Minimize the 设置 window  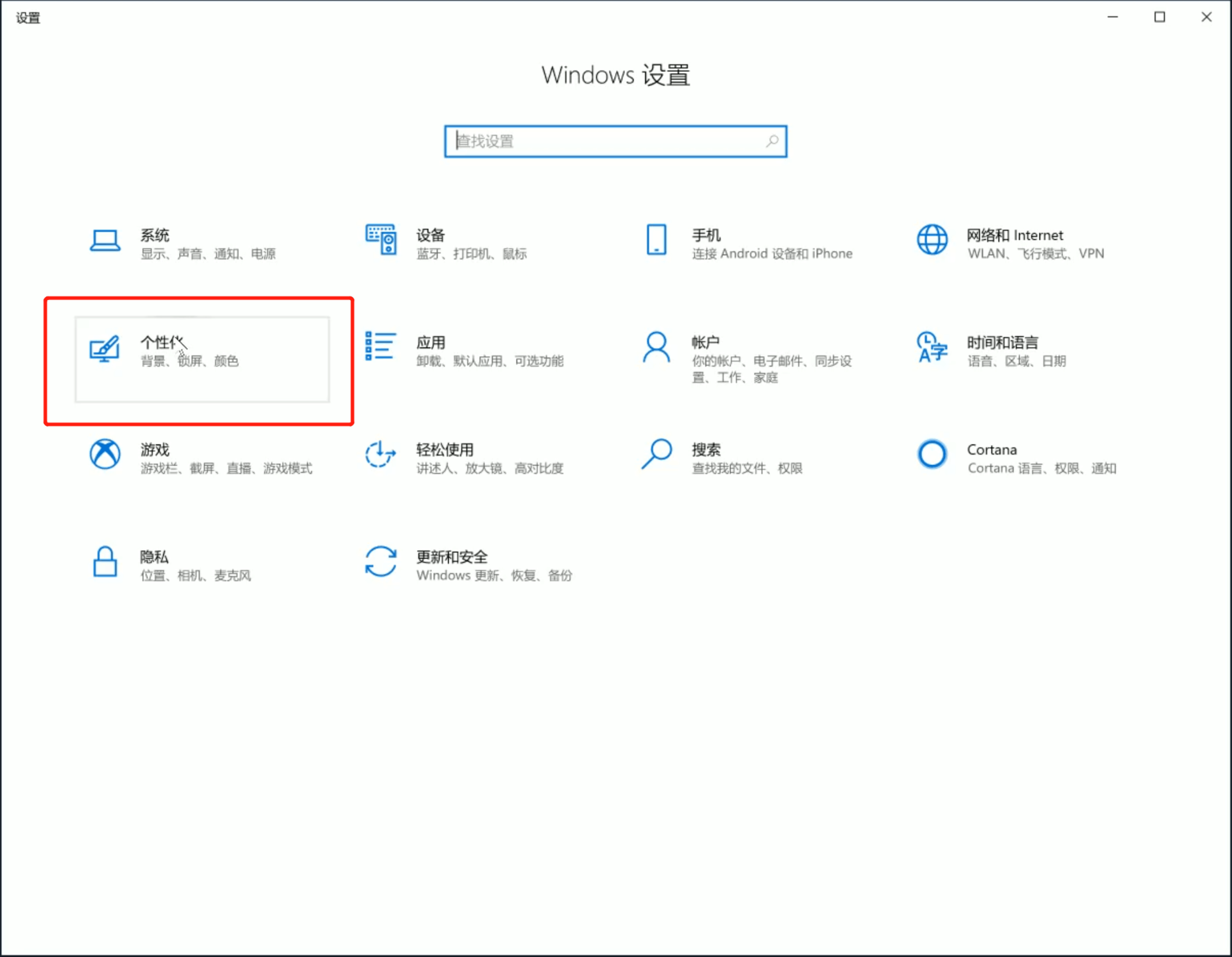pyautogui.click(x=1113, y=17)
